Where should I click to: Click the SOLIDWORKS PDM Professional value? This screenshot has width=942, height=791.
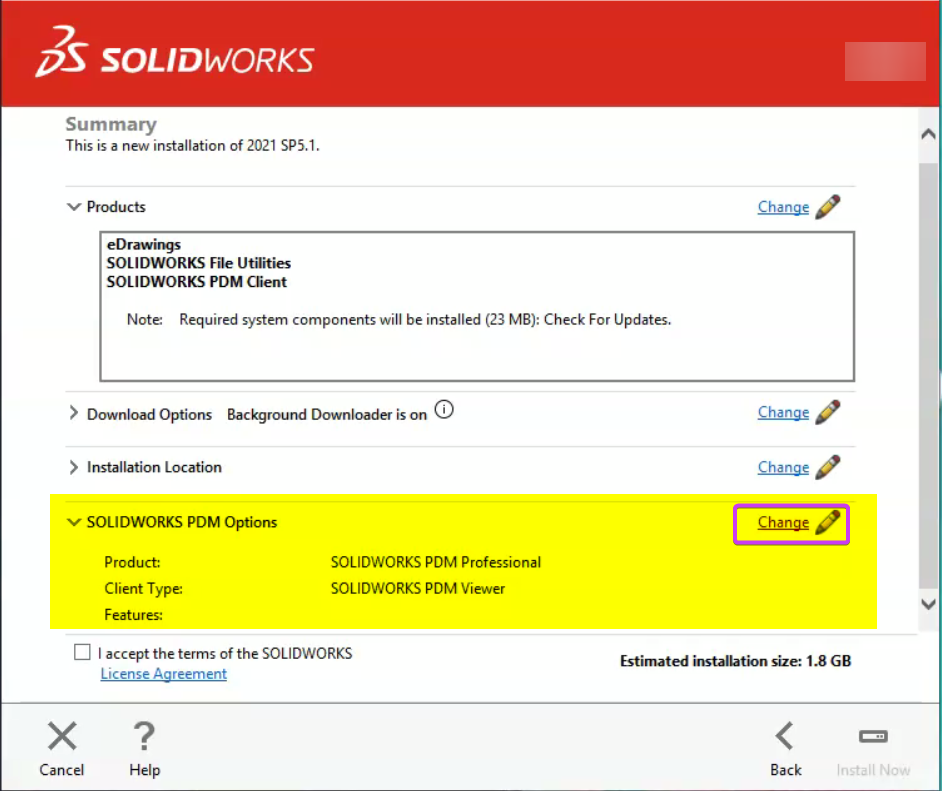[x=436, y=562]
